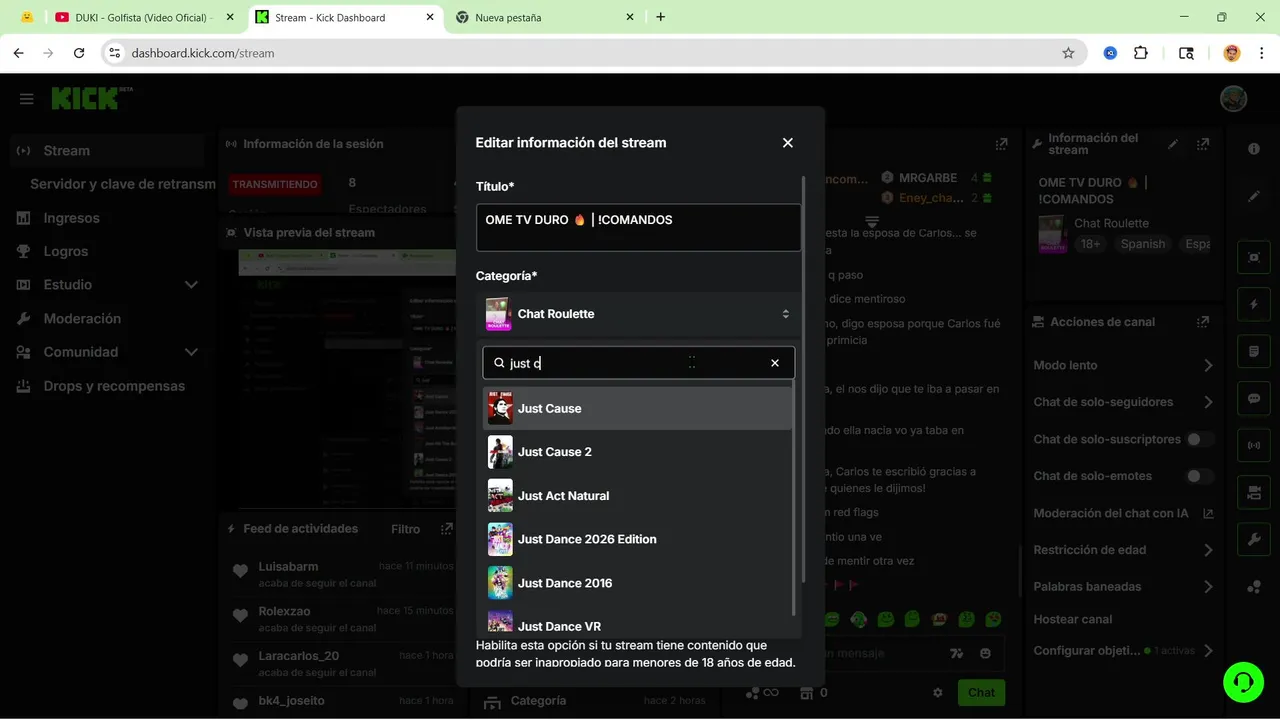Toggle Chat de solo-suscriptores switch
This screenshot has width=1280, height=720.
(x=1199, y=439)
